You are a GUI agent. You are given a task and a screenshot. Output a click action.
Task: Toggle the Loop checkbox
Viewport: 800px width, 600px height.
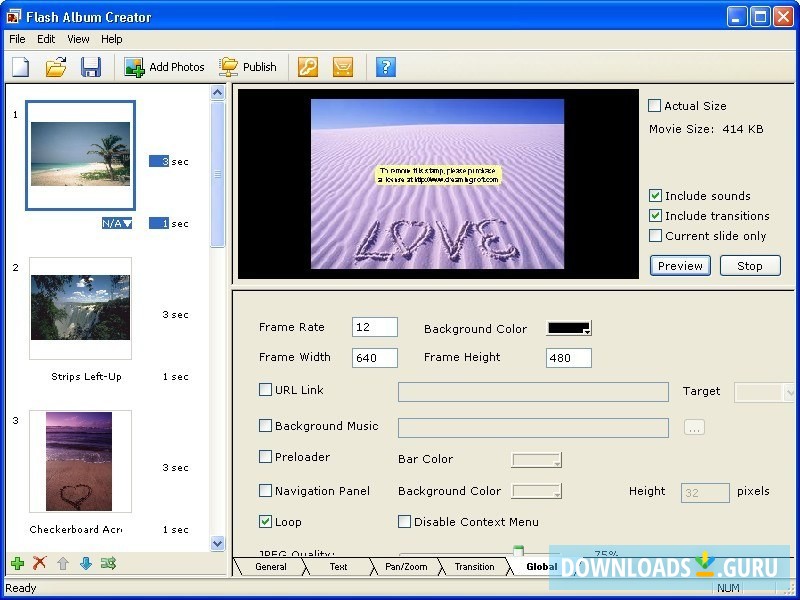(x=266, y=521)
